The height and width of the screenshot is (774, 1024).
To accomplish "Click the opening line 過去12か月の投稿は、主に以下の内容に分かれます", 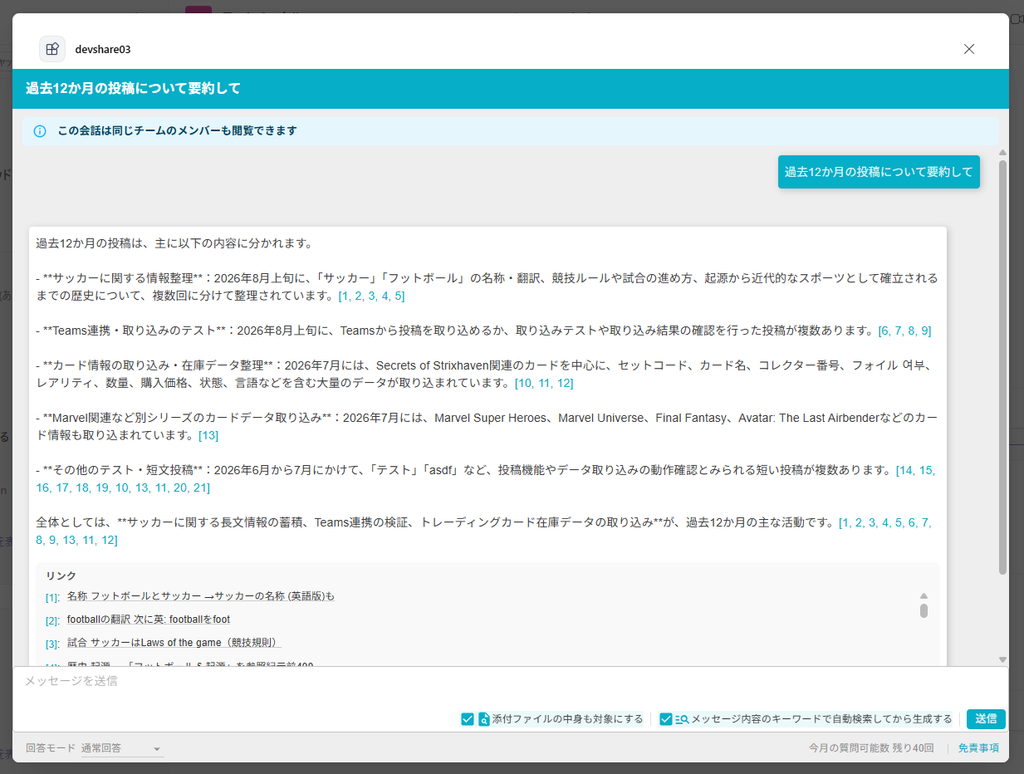I will [174, 244].
